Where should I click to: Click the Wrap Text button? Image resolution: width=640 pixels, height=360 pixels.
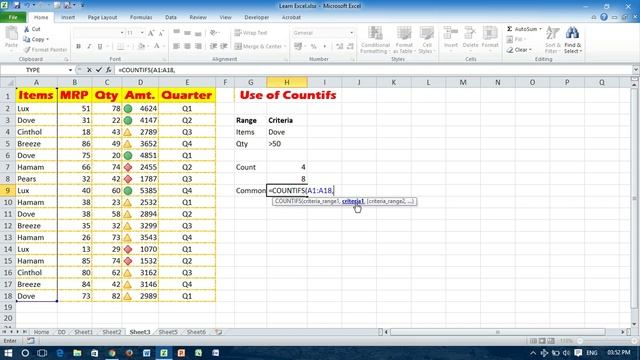(x=251, y=33)
